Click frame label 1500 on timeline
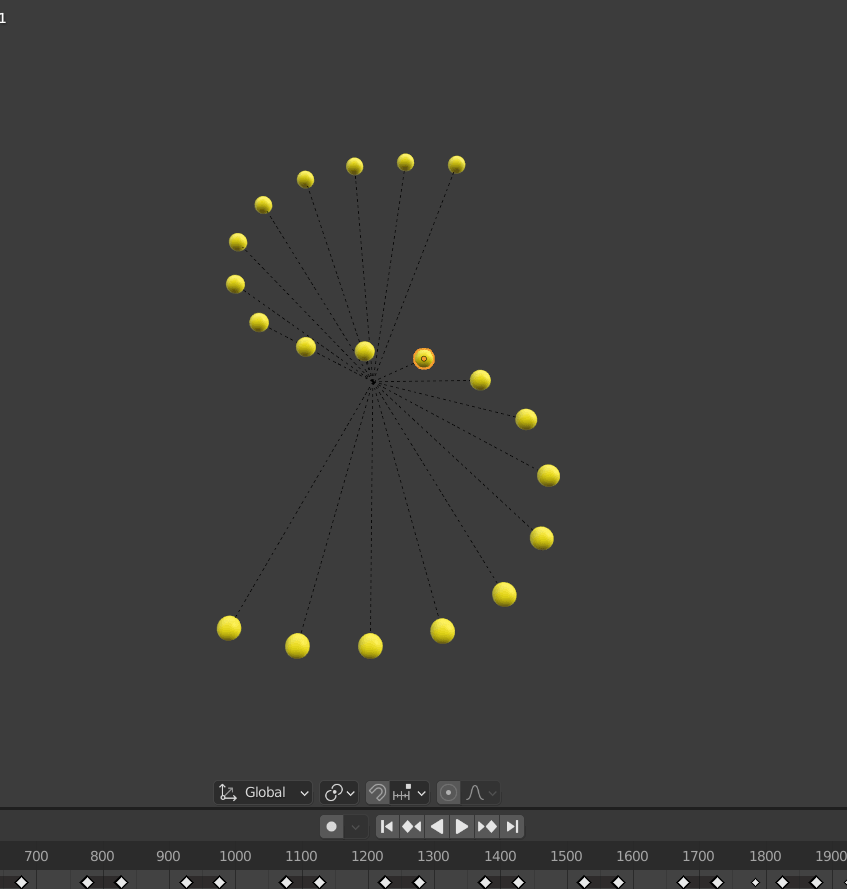This screenshot has height=889, width=847. coord(566,856)
